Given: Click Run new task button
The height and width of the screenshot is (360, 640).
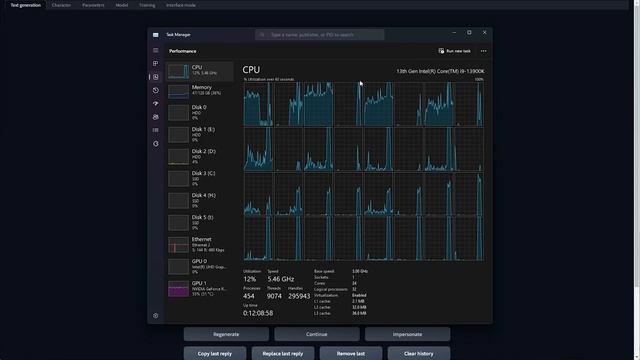Looking at the screenshot, I should 454,51.
